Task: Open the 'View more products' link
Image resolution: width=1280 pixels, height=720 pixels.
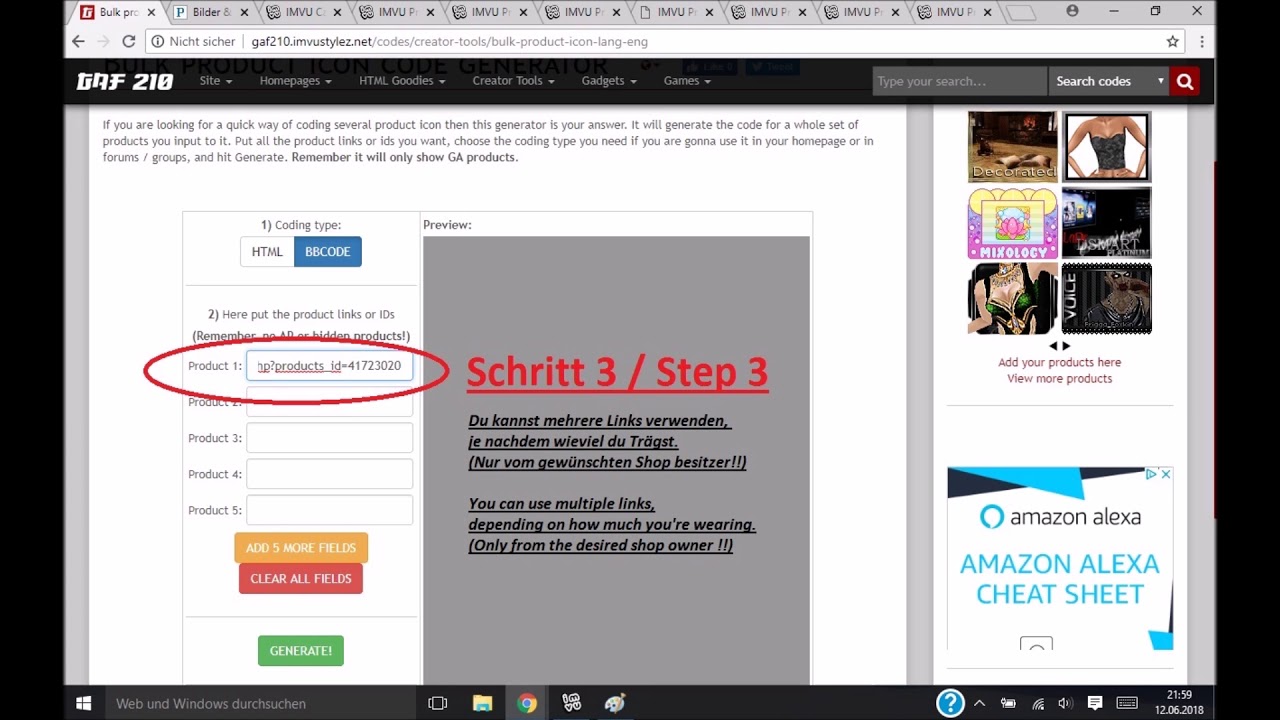Action: pyautogui.click(x=1060, y=378)
